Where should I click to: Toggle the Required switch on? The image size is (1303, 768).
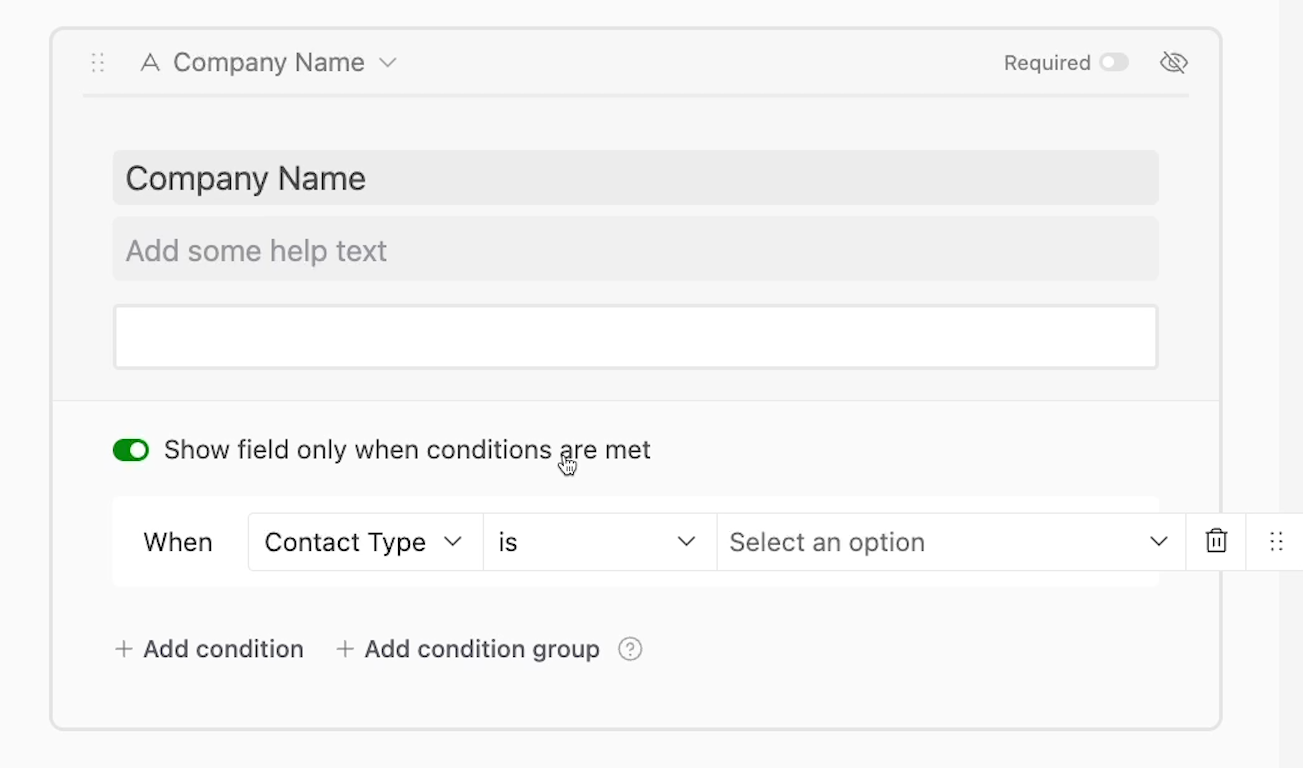[x=1114, y=63]
